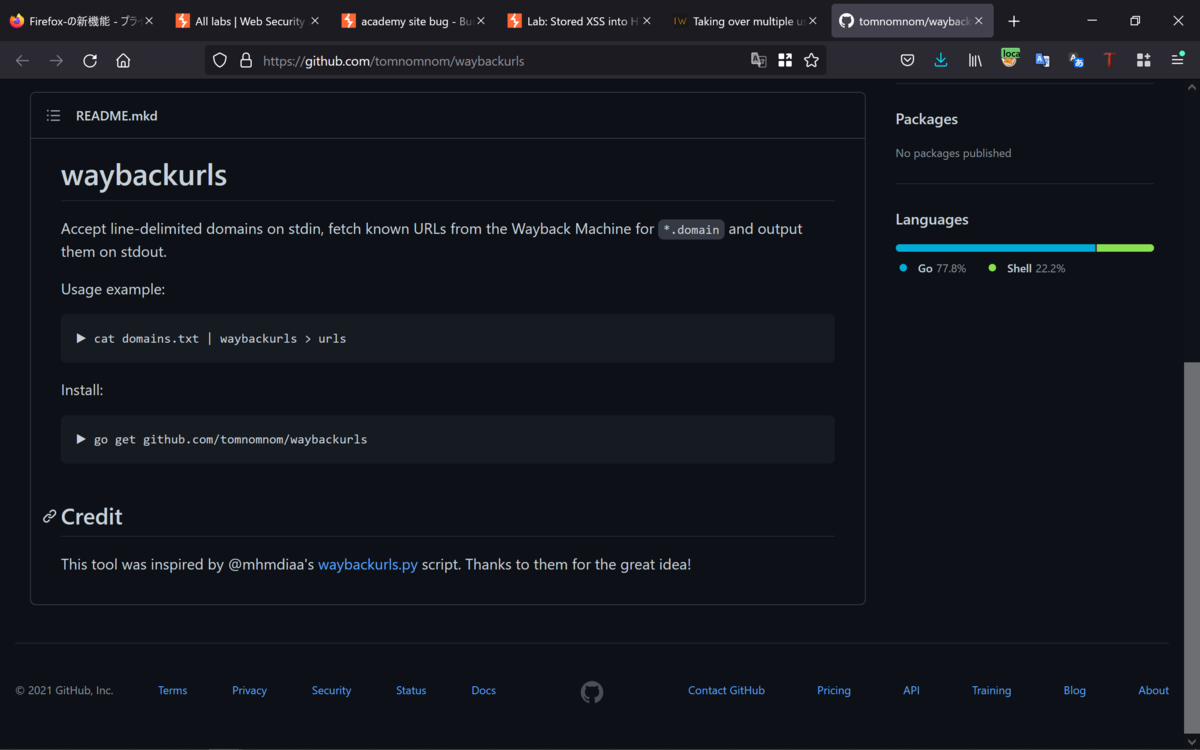
Task: Click the QR code grid icon in address bar
Action: coord(785,60)
